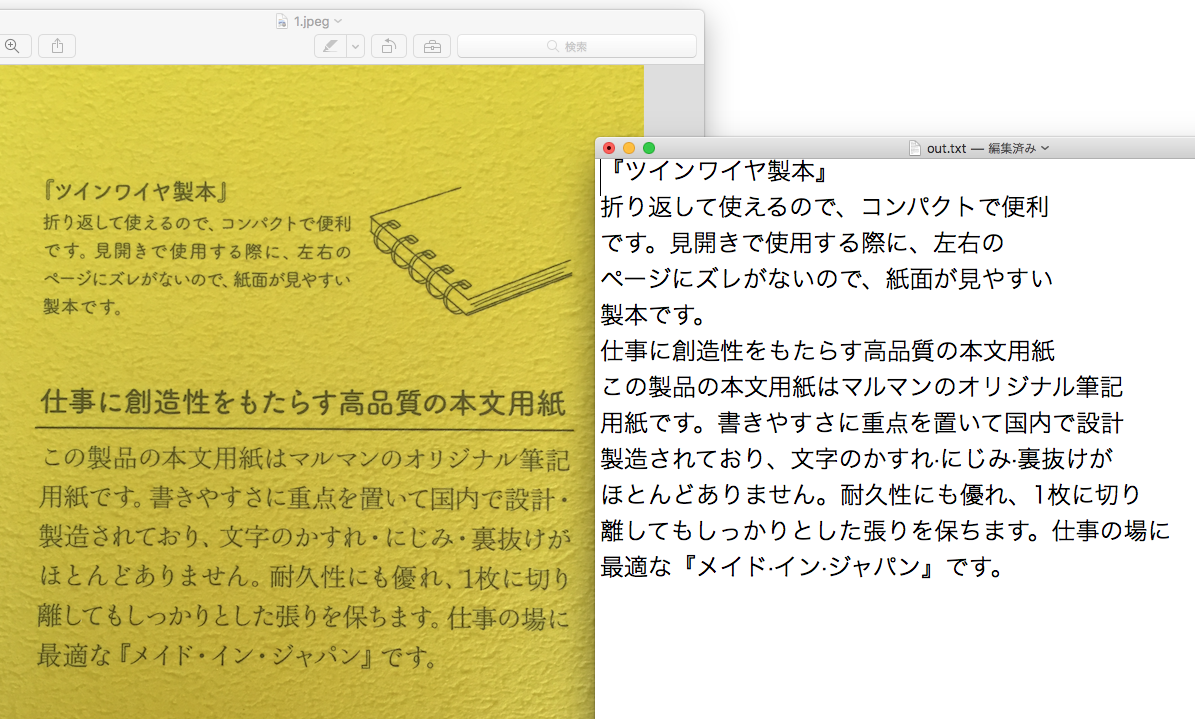The width and height of the screenshot is (1195, 719).
Task: Click the line ほとんどありません。耐久性にも優れ in out.txt
Action: tap(870, 494)
